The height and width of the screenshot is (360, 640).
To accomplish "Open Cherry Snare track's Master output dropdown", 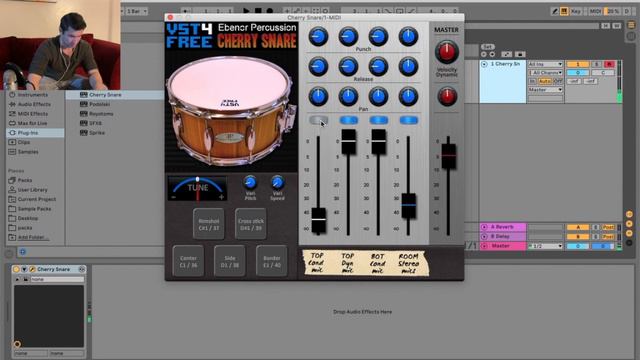I will point(545,89).
